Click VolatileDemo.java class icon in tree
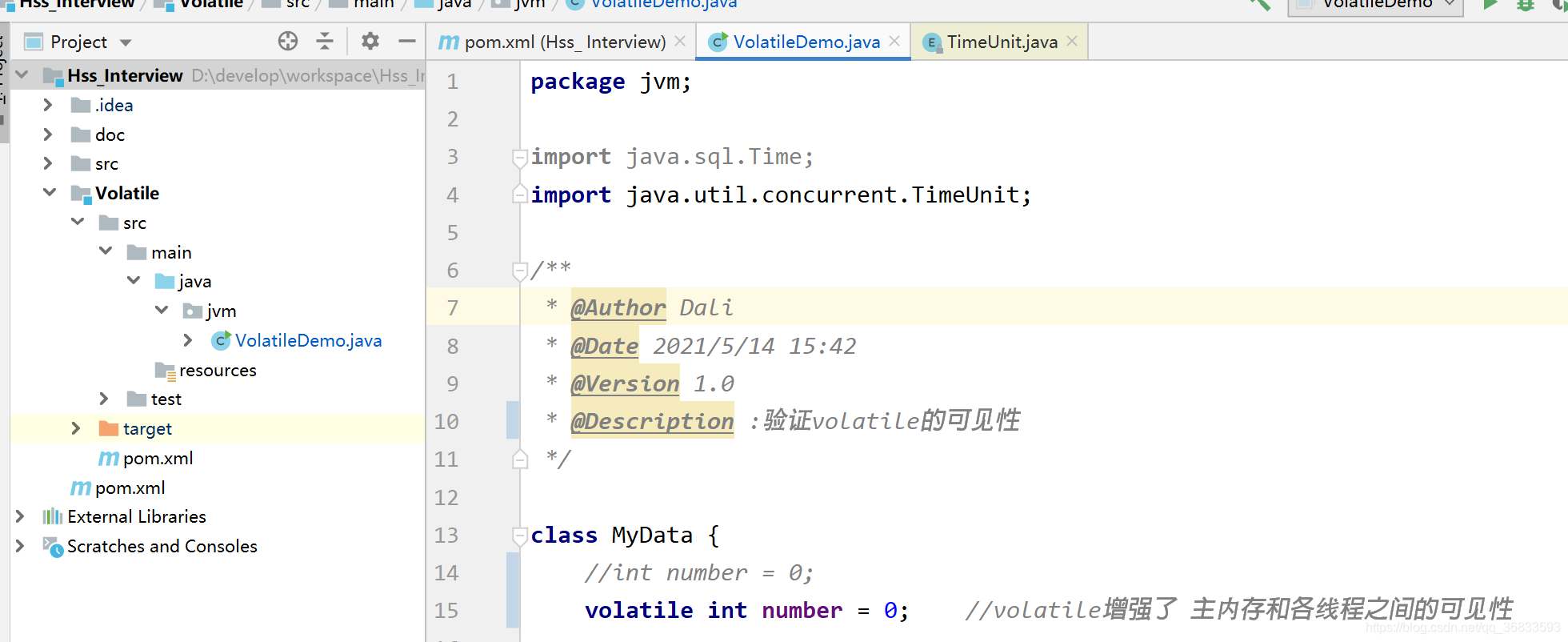 [221, 340]
